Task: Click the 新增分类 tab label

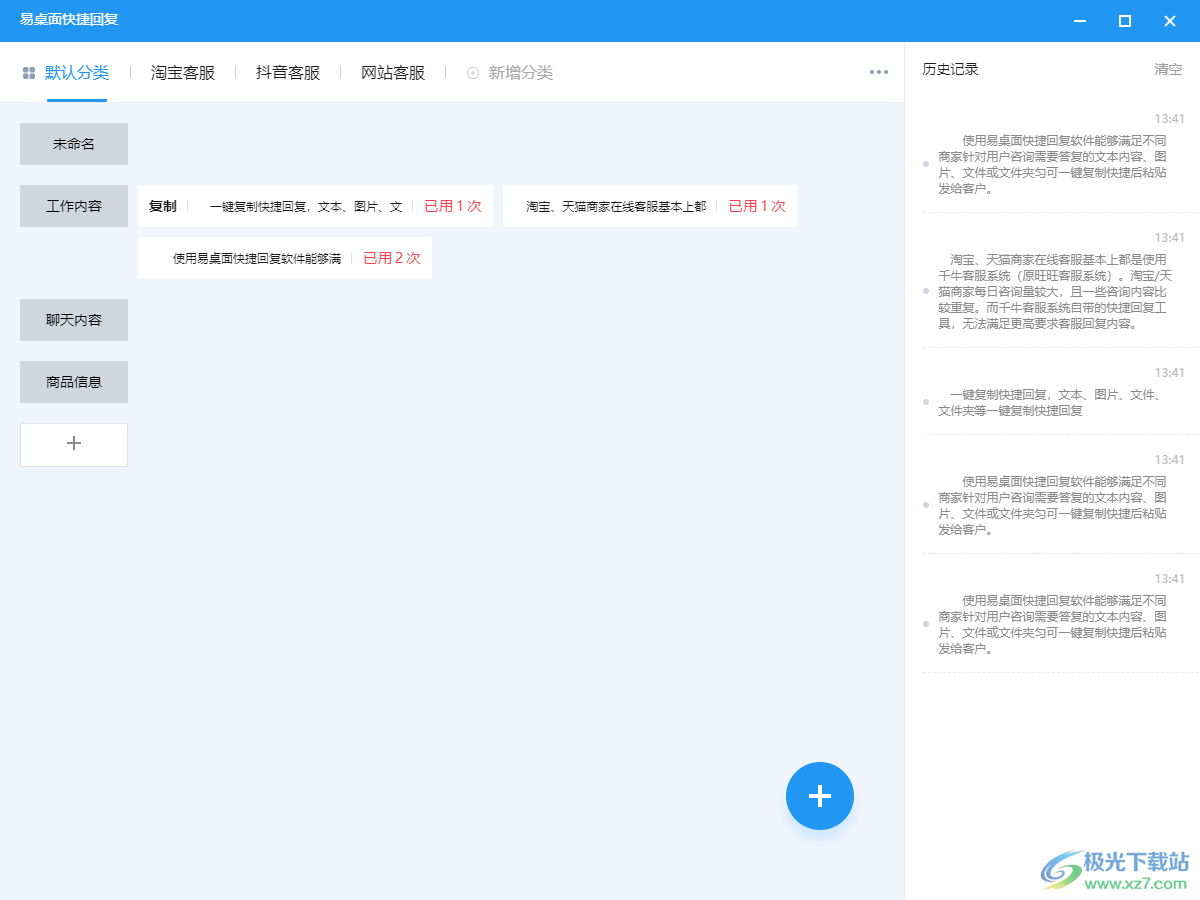Action: [x=521, y=73]
